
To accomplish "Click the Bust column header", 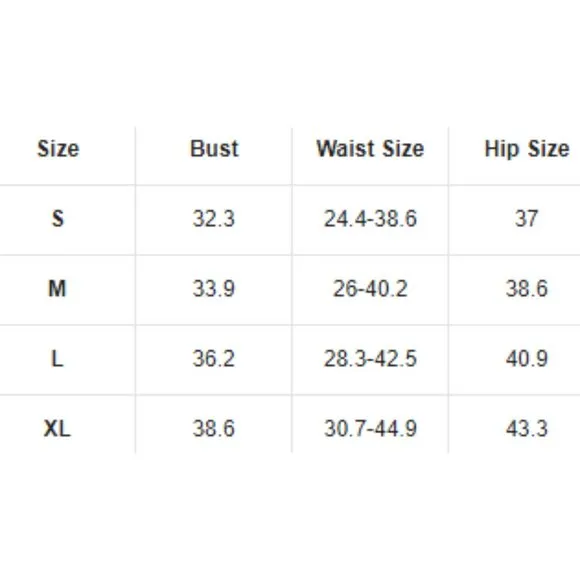I will point(214,149).
